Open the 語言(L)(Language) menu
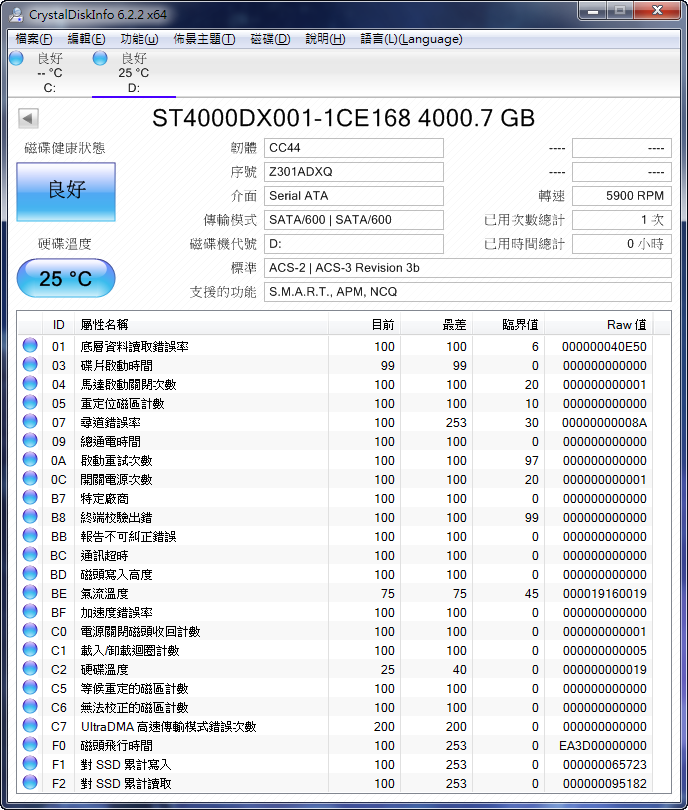 pos(411,39)
